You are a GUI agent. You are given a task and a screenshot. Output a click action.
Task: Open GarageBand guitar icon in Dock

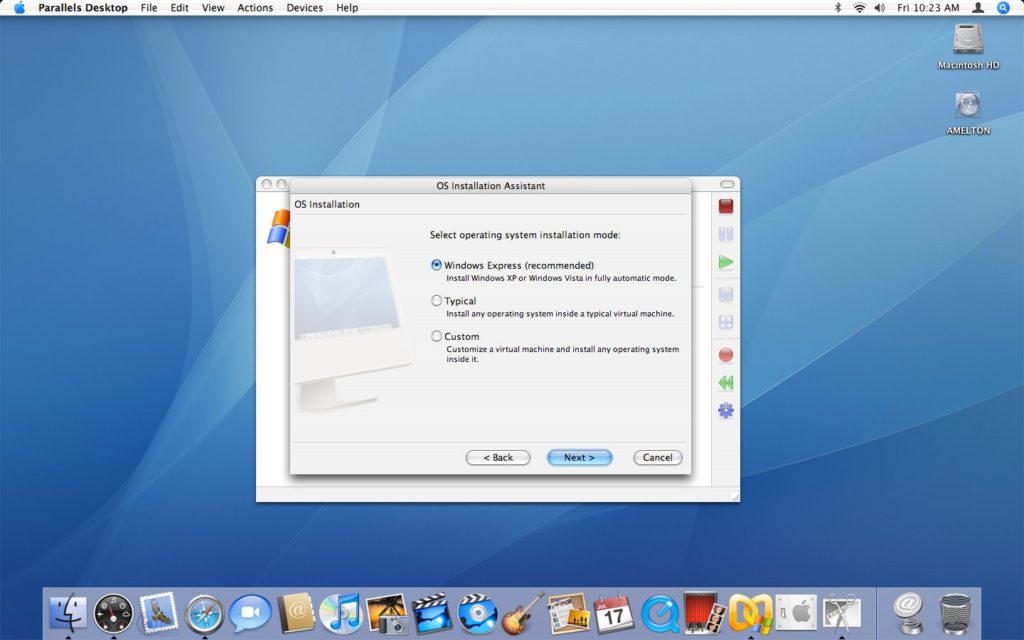[x=522, y=613]
